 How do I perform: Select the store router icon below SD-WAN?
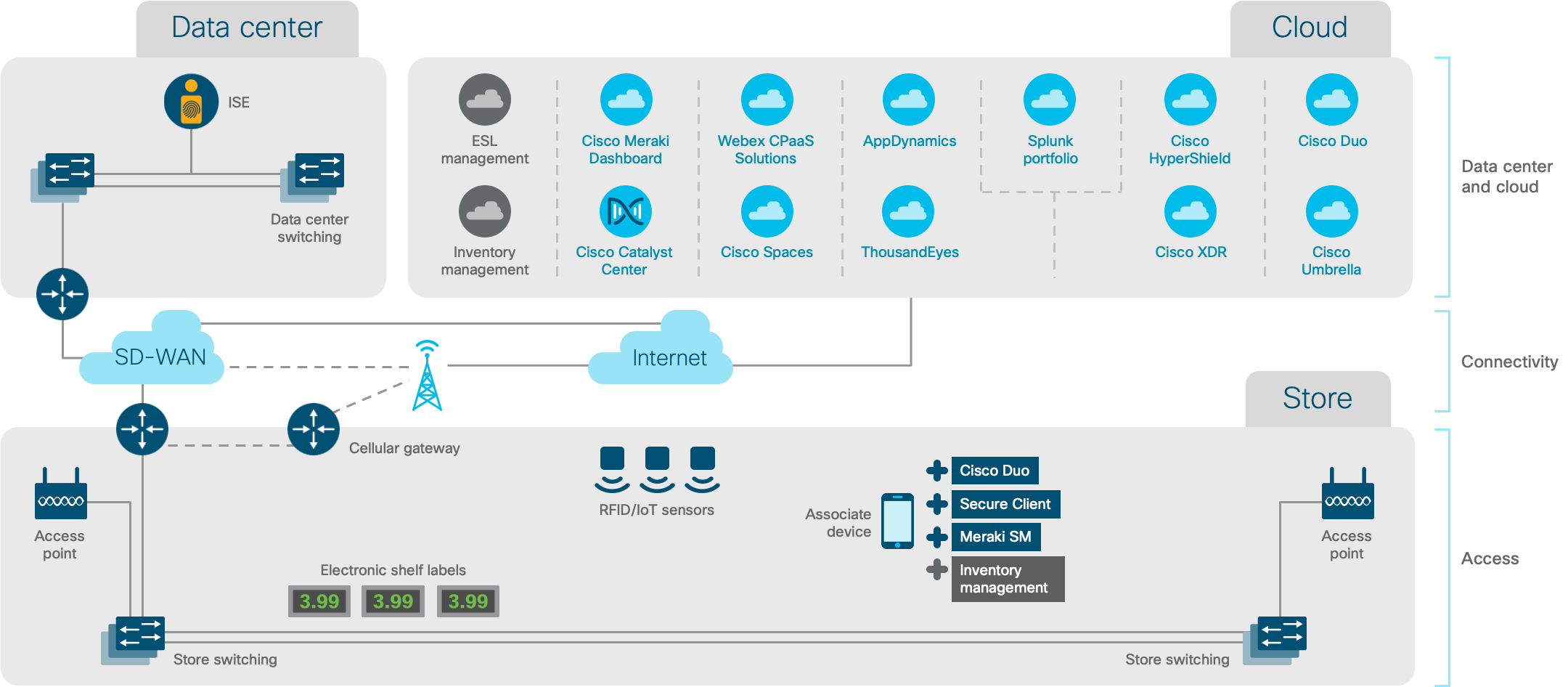pos(142,429)
